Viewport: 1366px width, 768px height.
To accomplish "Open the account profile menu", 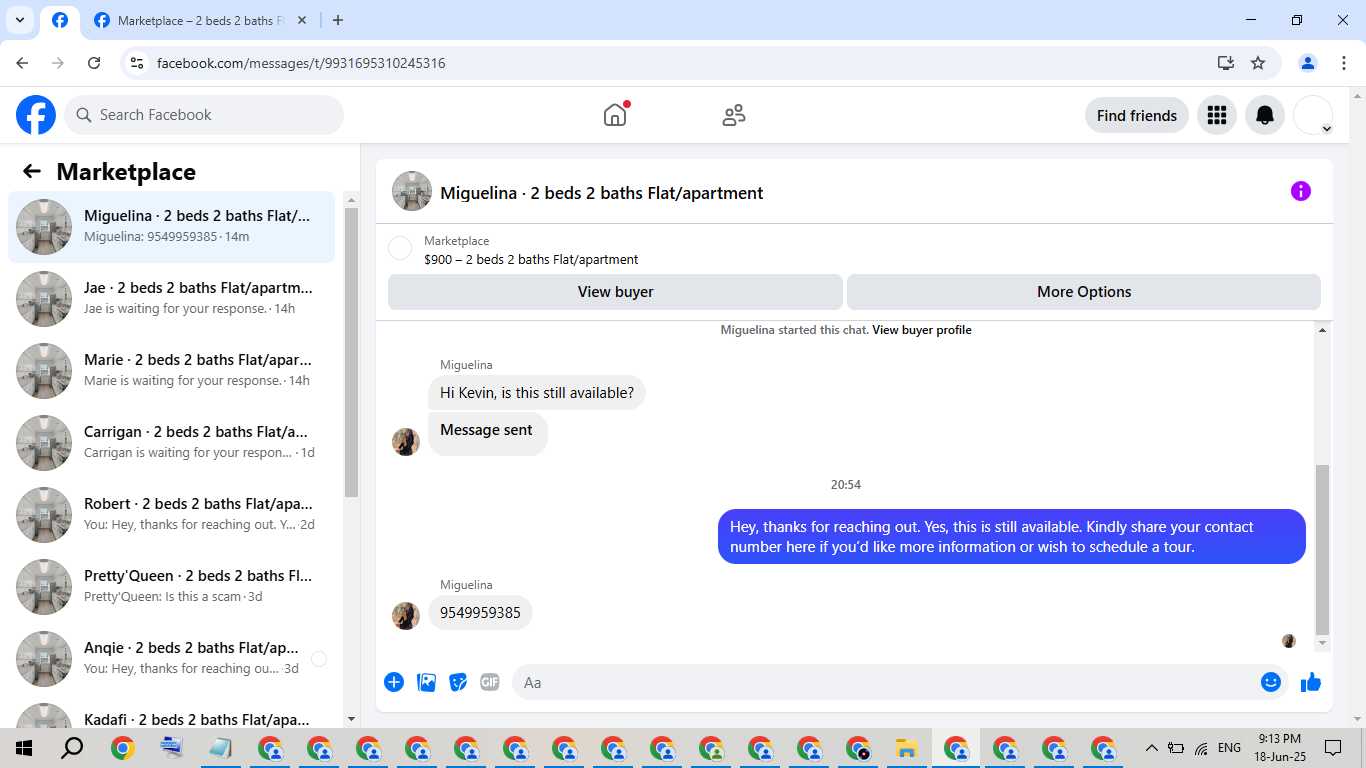I will pos(1313,115).
